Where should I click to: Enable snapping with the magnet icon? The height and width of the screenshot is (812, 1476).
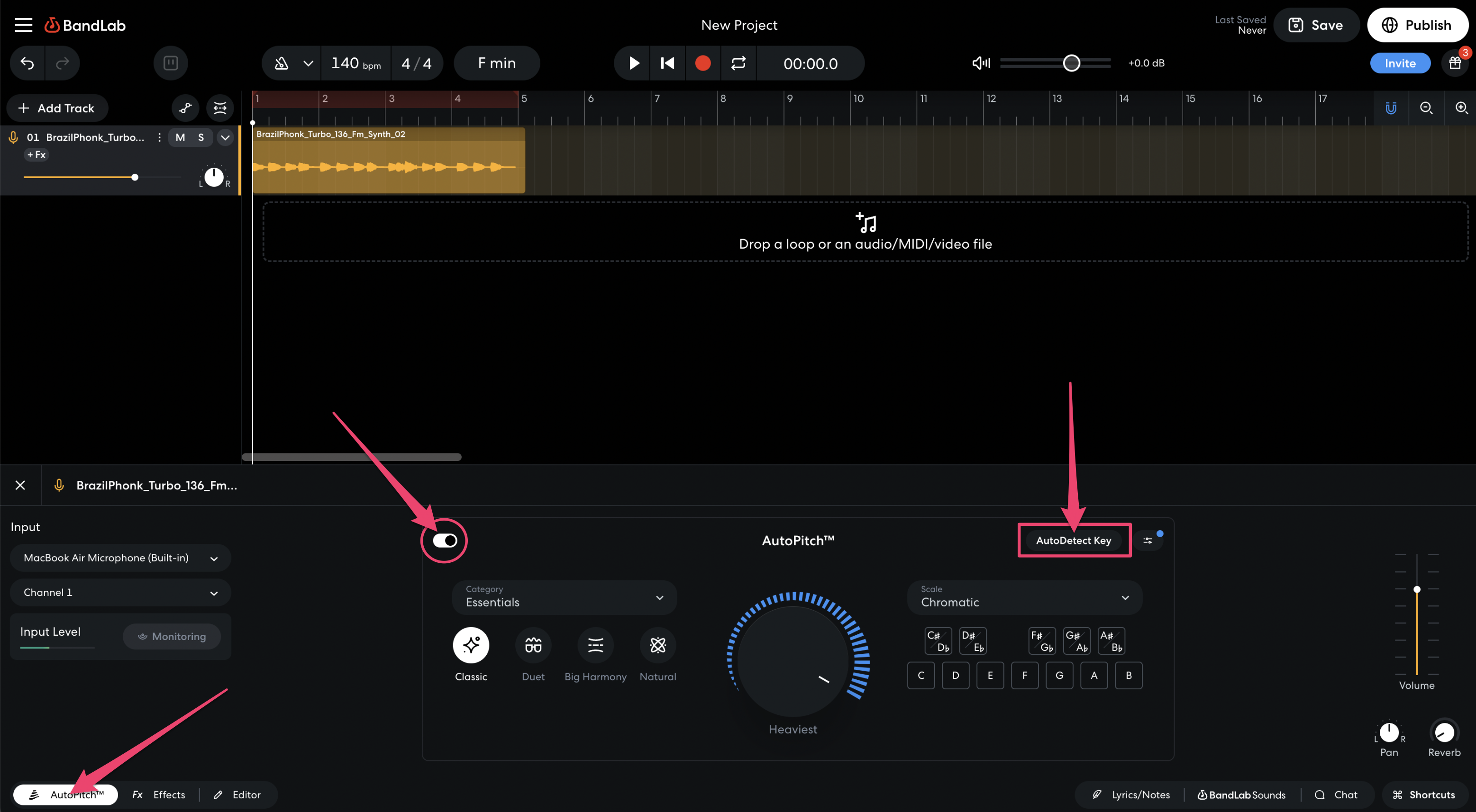[x=1391, y=108]
